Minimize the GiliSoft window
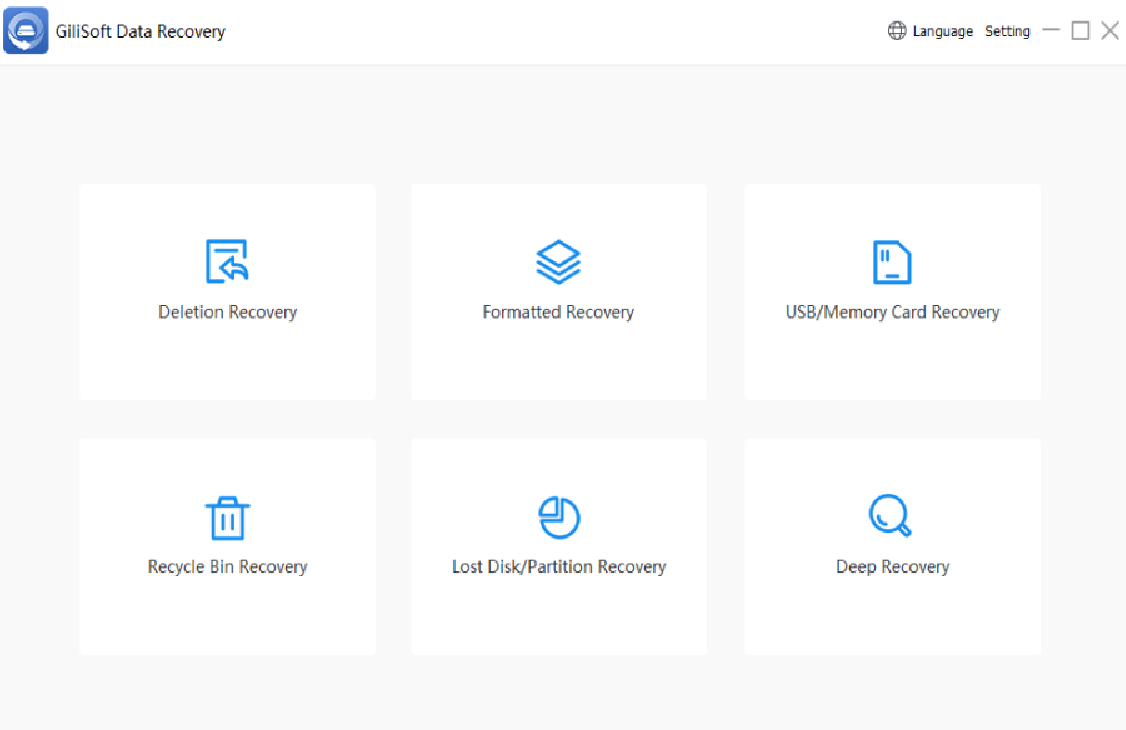1126x730 pixels. pyautogui.click(x=1051, y=30)
